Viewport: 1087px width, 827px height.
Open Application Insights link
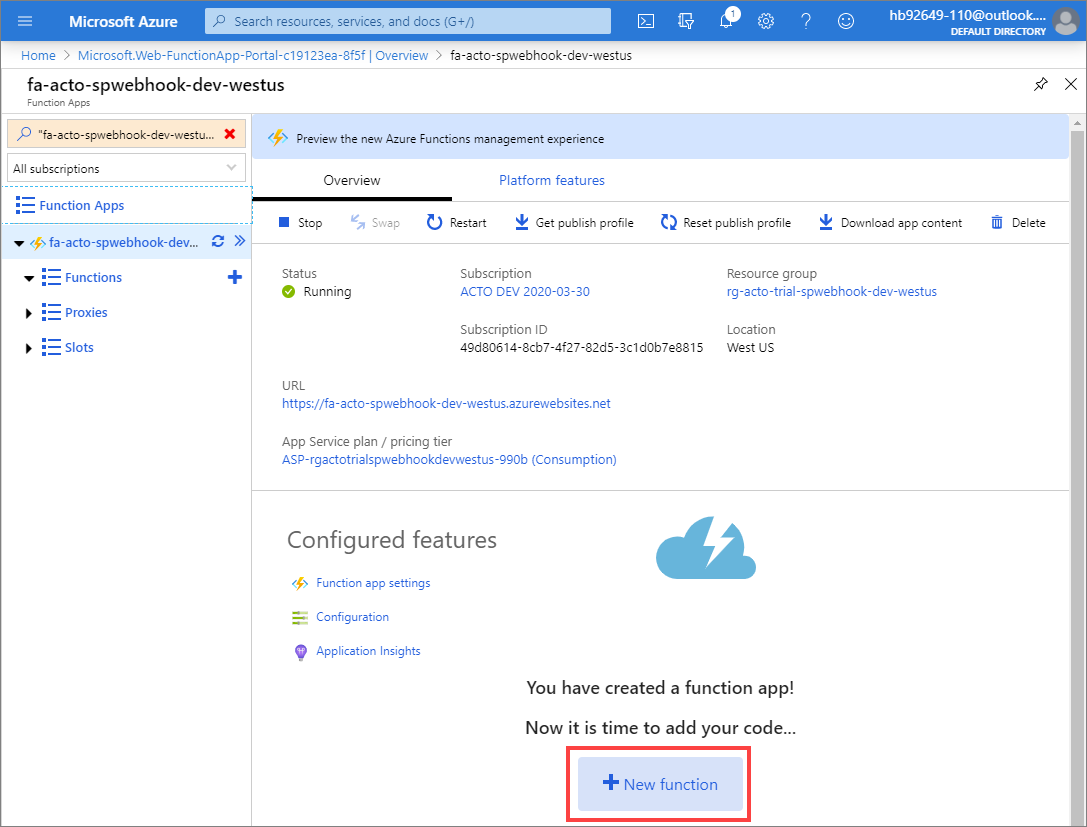[x=368, y=651]
